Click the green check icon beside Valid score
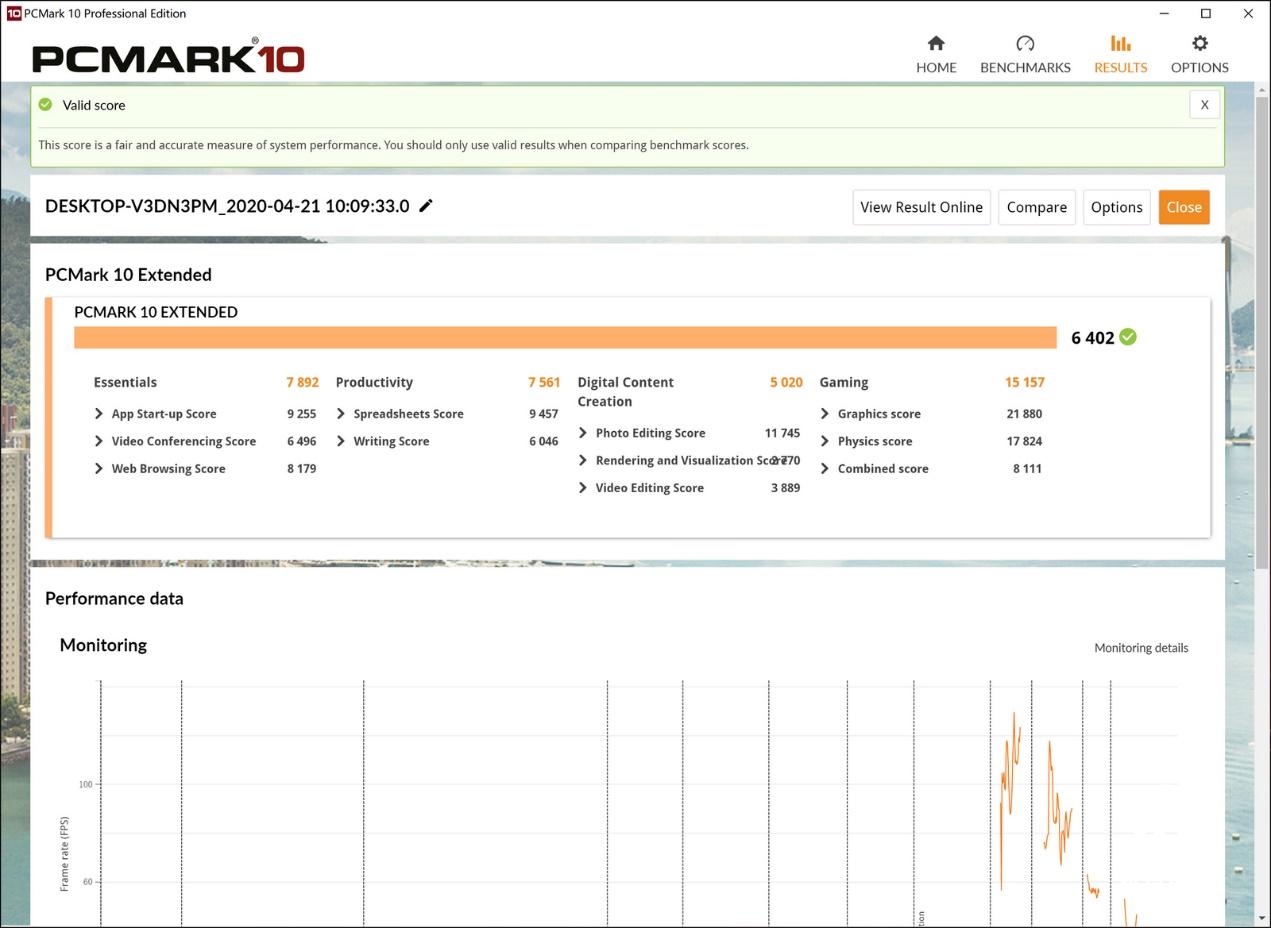The image size is (1271, 928). 45,104
